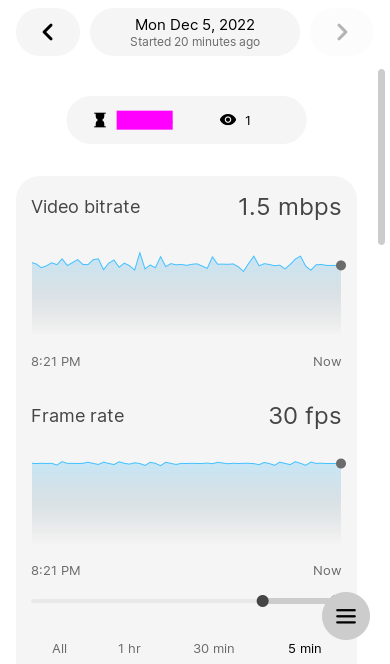Click the time range slider handle
The image size is (390, 664).
263,601
